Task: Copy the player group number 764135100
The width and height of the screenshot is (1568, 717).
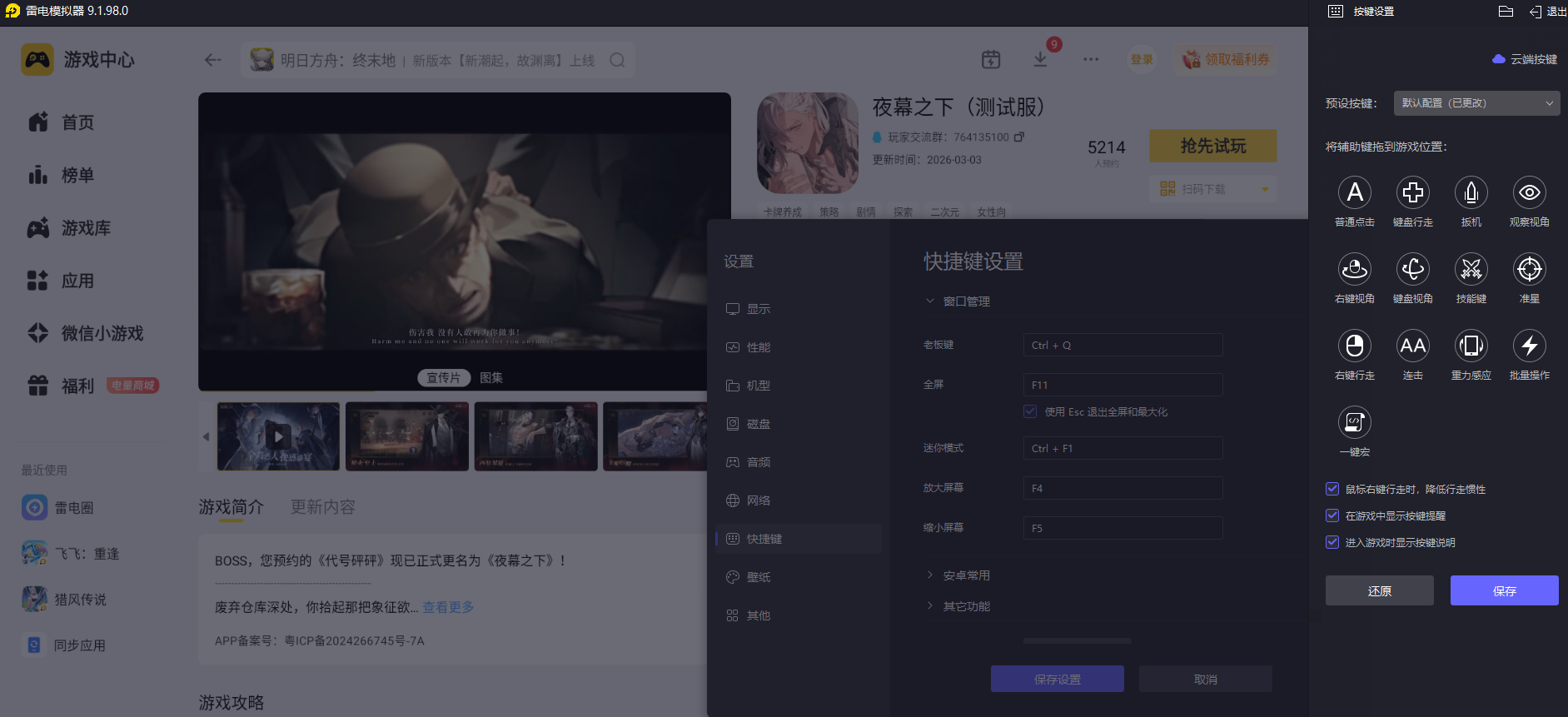Action: [x=1019, y=137]
